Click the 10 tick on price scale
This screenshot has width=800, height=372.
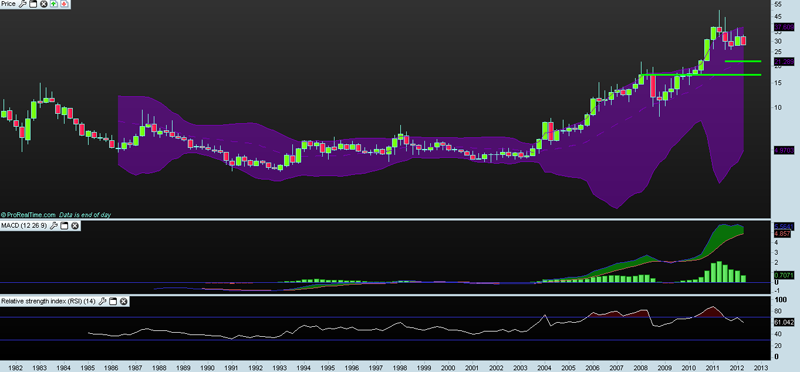point(778,107)
